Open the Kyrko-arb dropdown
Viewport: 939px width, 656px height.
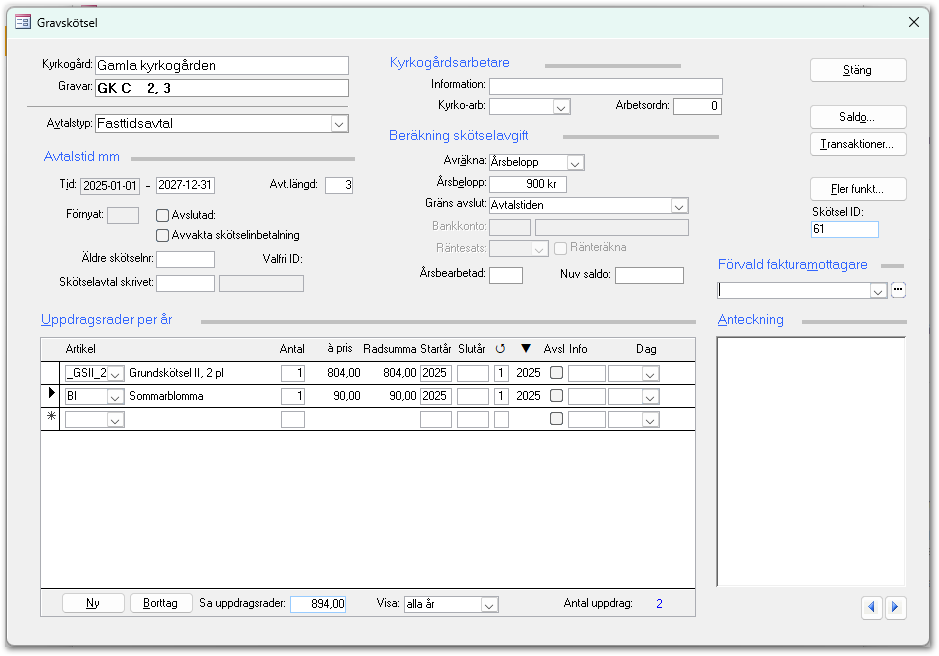[561, 107]
